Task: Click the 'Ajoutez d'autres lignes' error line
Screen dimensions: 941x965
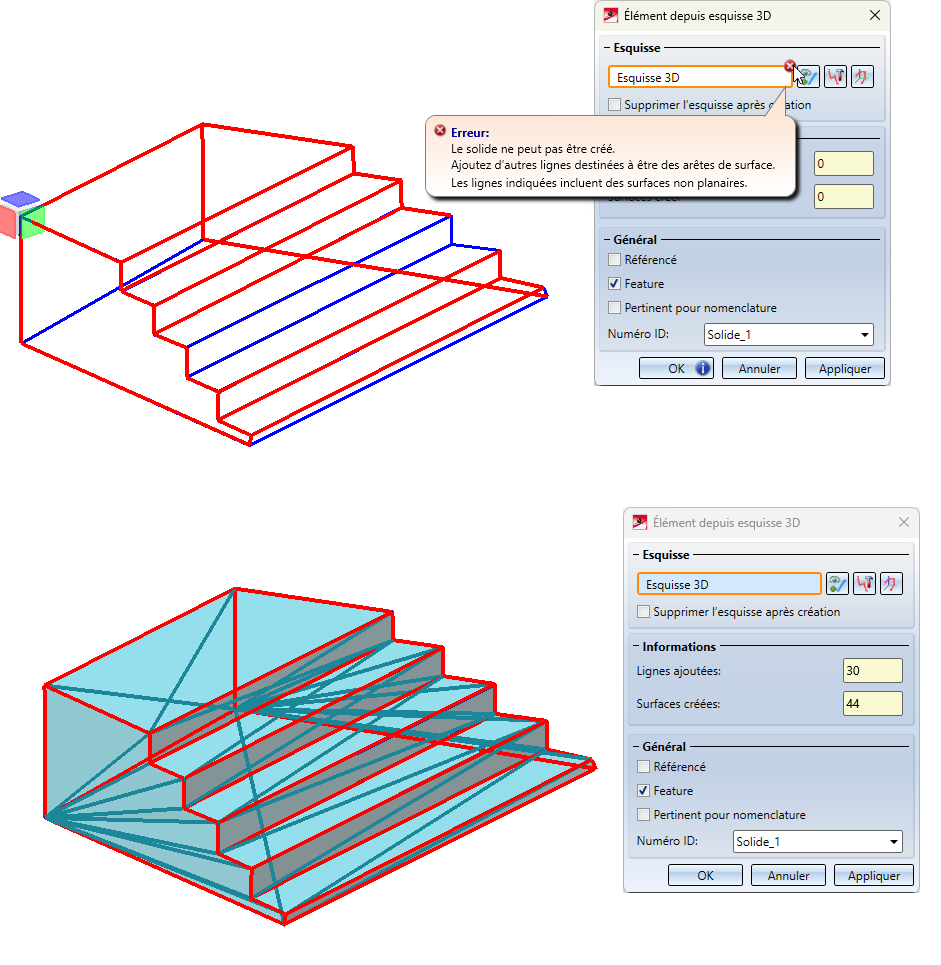Action: tap(613, 165)
